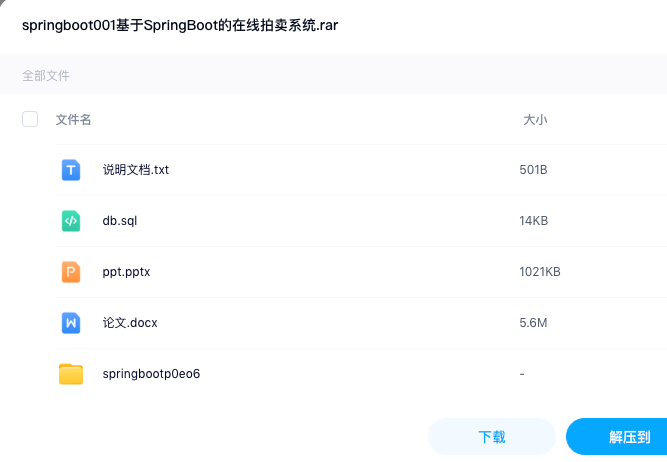
Task: Click the 501B size value
Action: point(533,170)
